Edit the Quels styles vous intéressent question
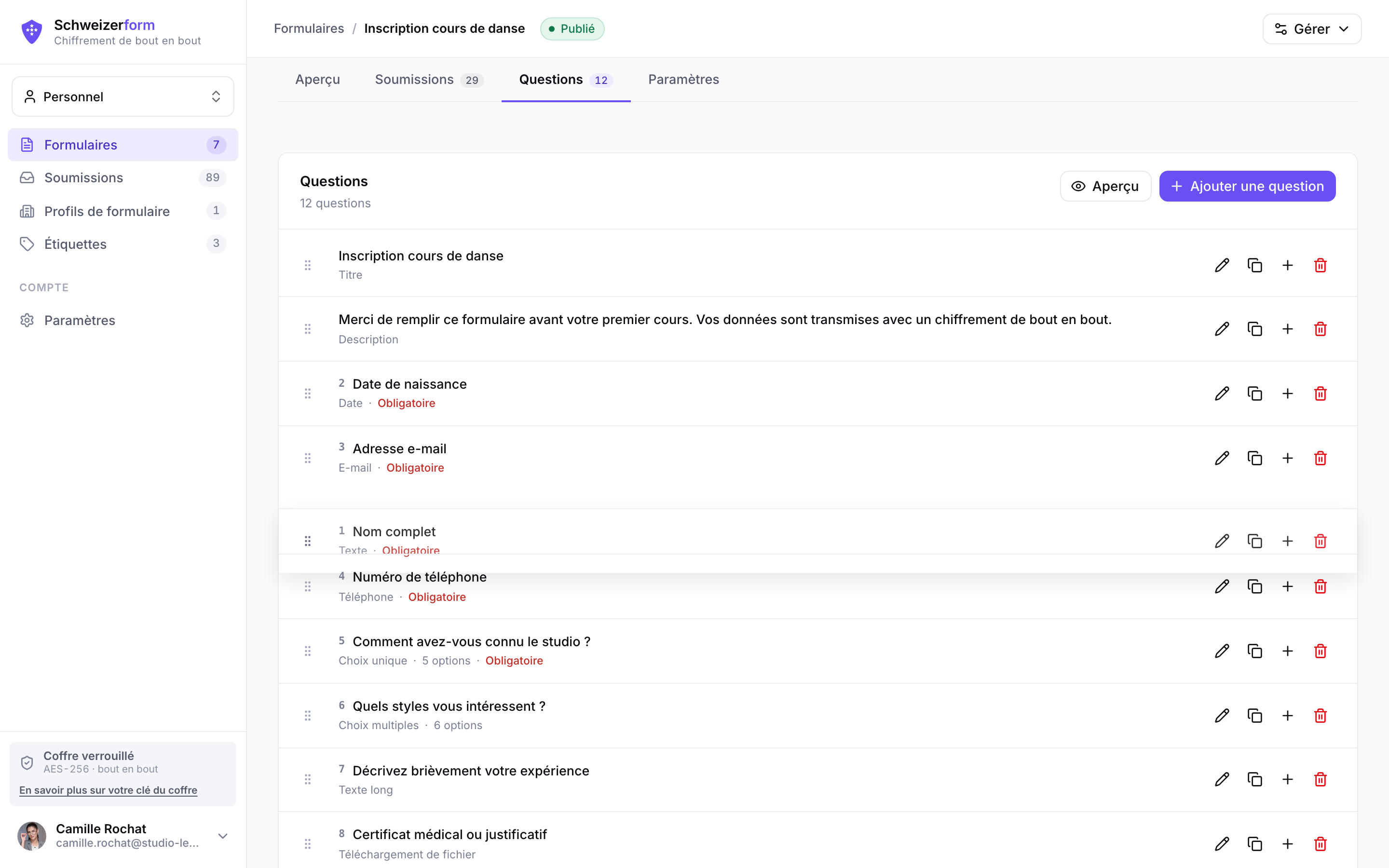The height and width of the screenshot is (868, 1389). point(1222,715)
